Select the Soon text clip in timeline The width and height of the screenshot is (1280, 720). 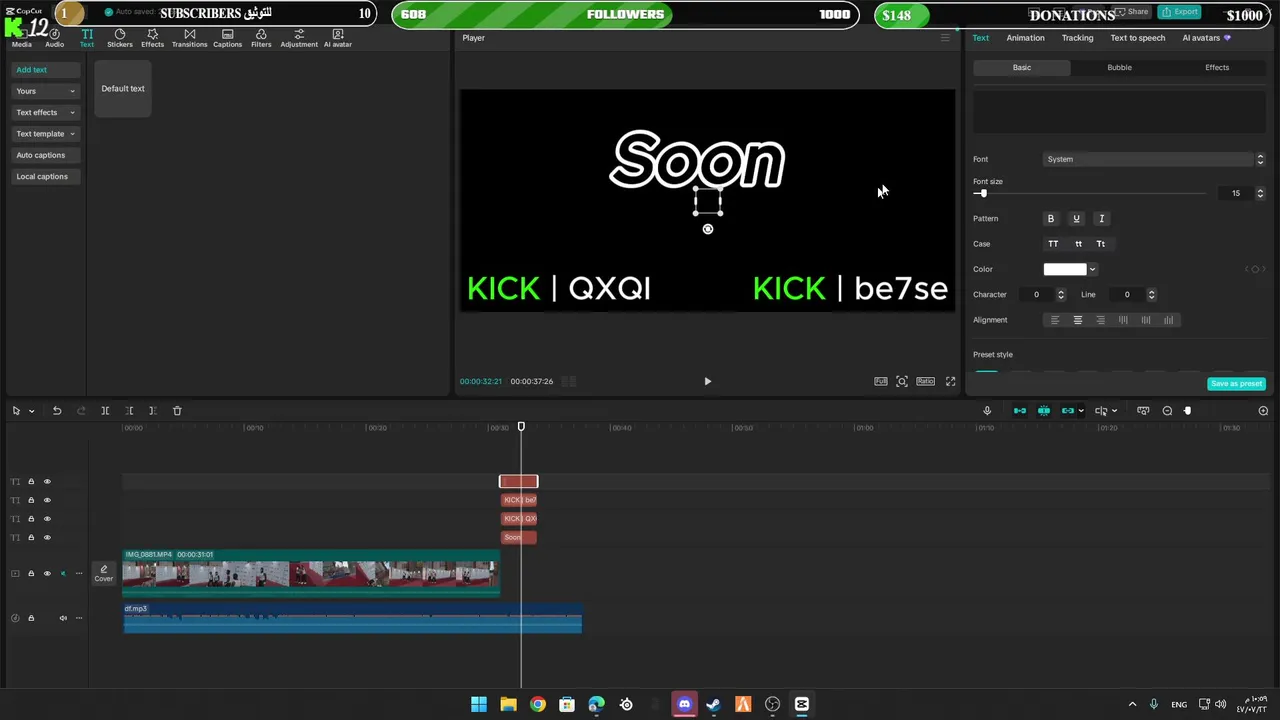519,538
